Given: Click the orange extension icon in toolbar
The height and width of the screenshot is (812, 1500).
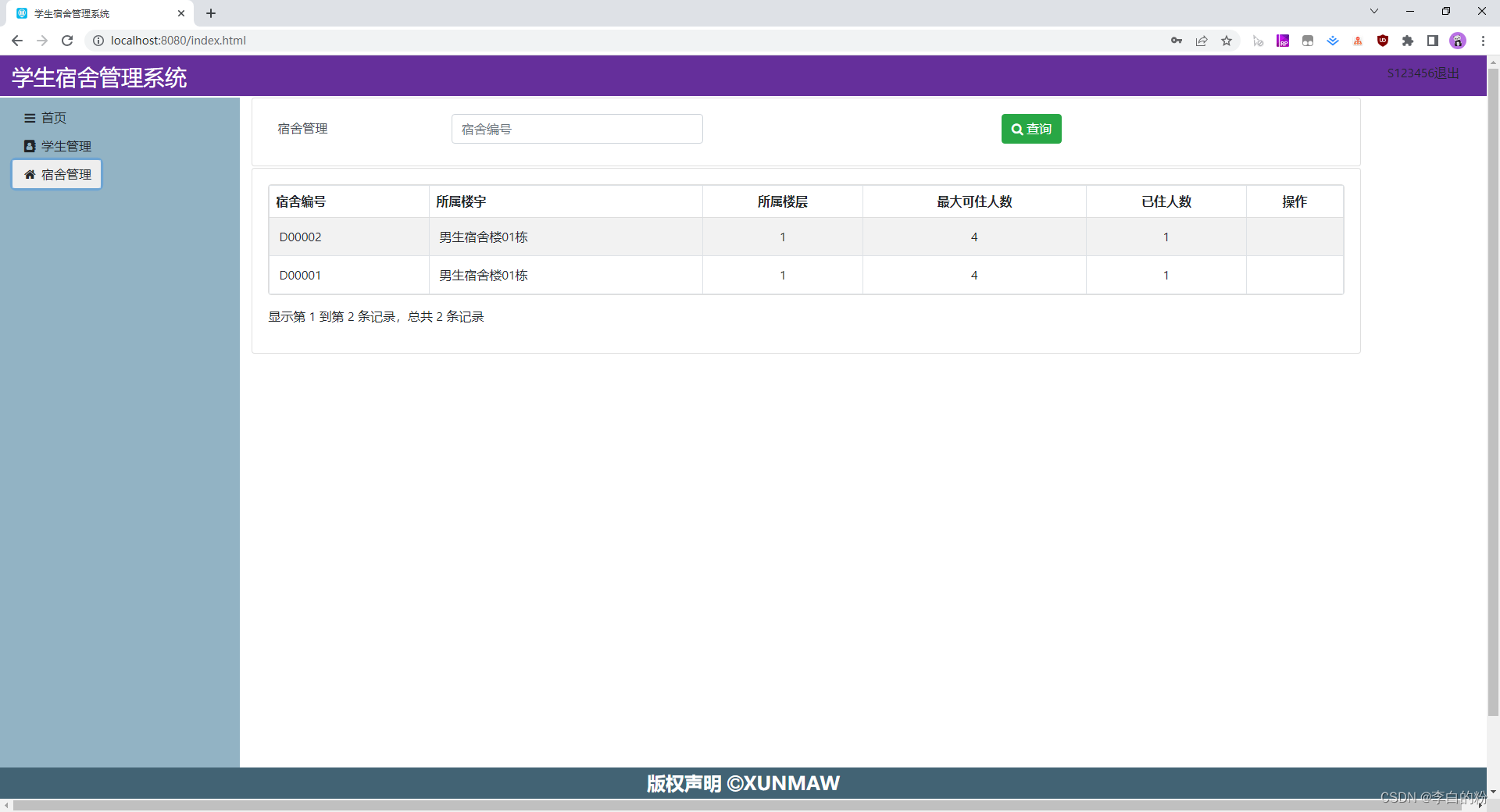Looking at the screenshot, I should pos(1358,41).
